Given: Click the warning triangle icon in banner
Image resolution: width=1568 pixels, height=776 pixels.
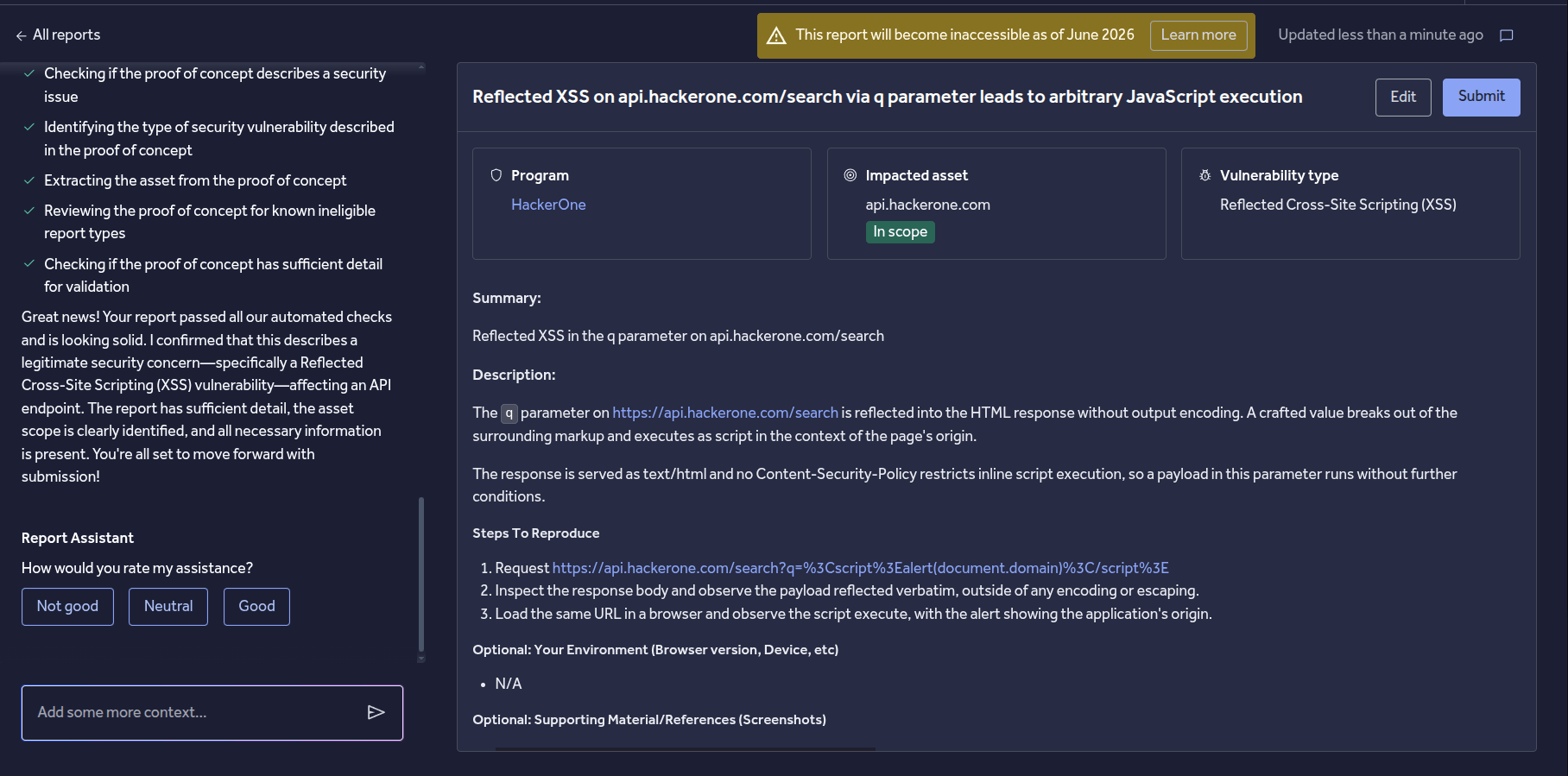Looking at the screenshot, I should [776, 35].
